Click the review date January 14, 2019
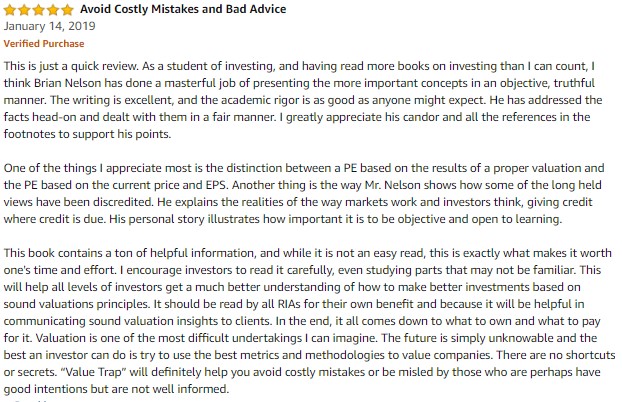Image resolution: width=622 pixels, height=402 pixels. [46, 27]
